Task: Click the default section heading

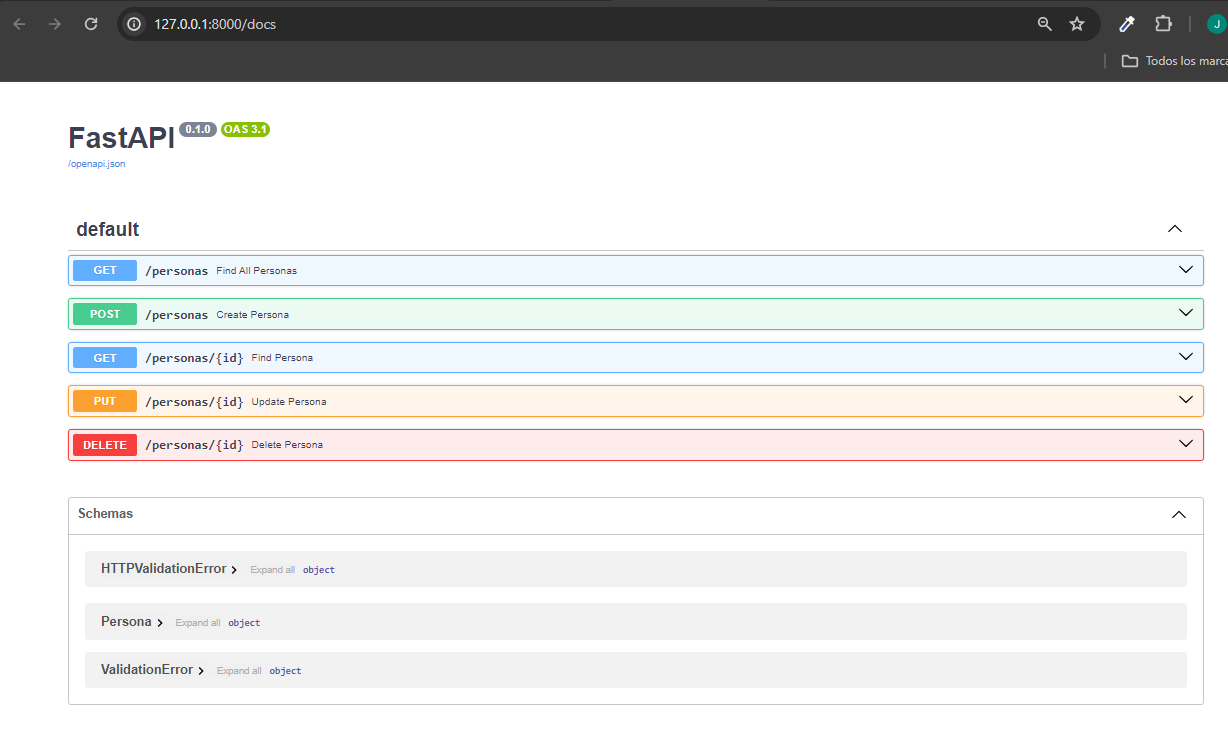Action: [108, 229]
